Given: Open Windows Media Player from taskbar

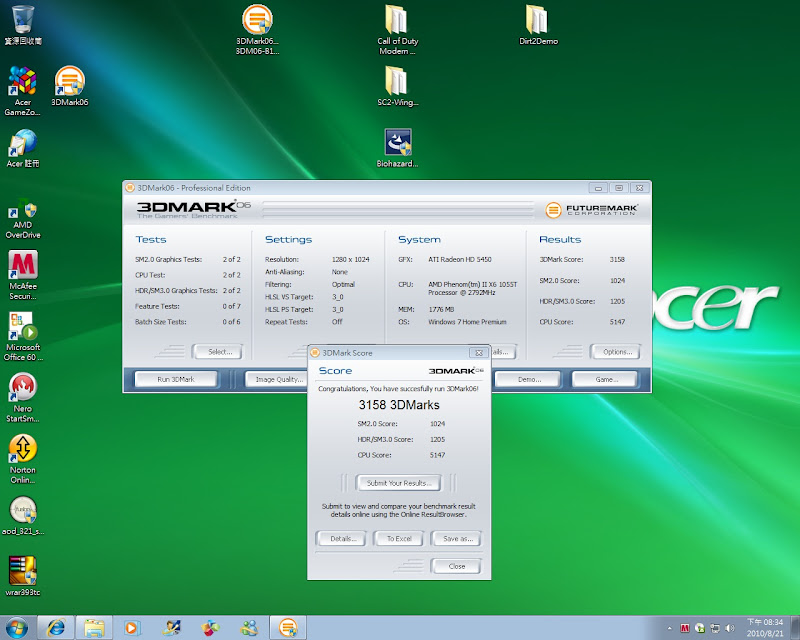Looking at the screenshot, I should click(132, 628).
